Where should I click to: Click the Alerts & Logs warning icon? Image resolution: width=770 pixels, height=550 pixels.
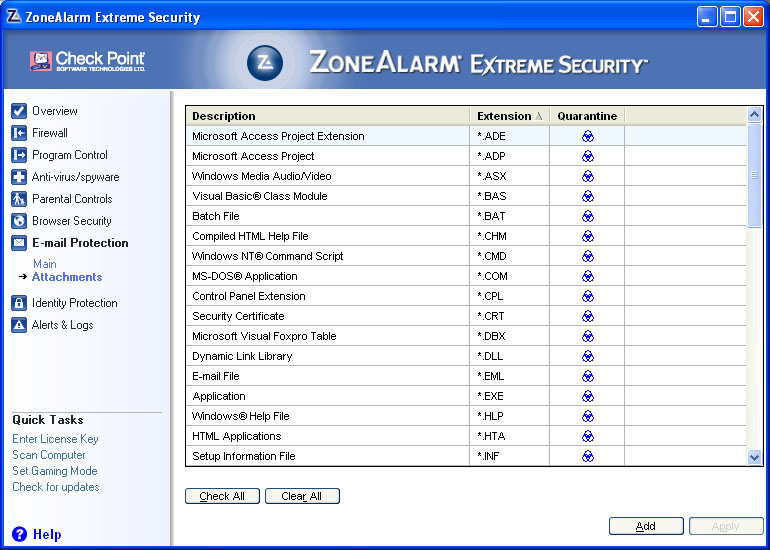tap(19, 325)
